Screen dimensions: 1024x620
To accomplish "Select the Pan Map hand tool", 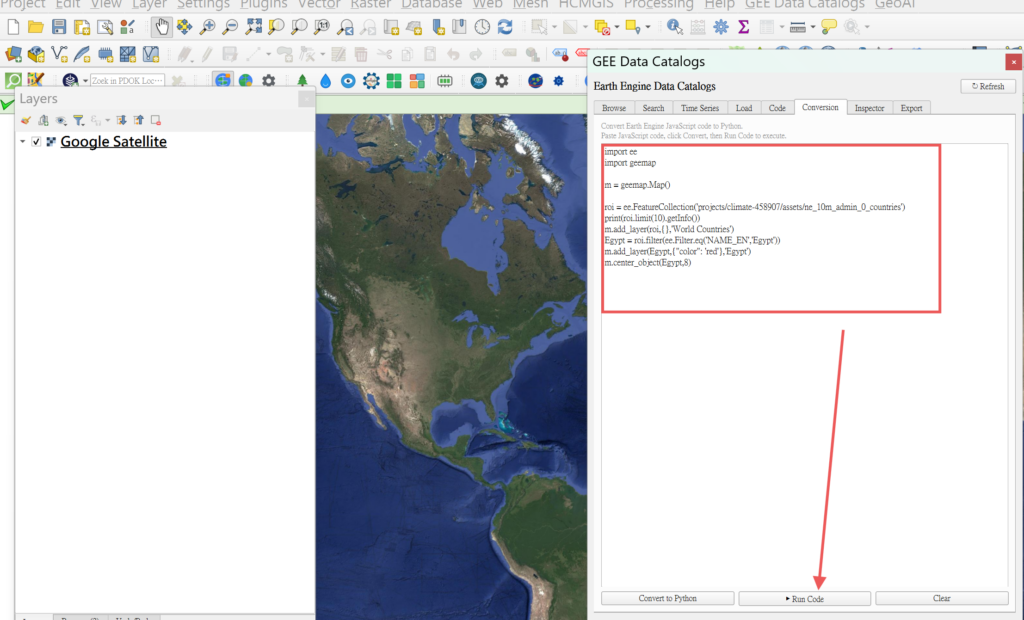I will [x=161, y=26].
